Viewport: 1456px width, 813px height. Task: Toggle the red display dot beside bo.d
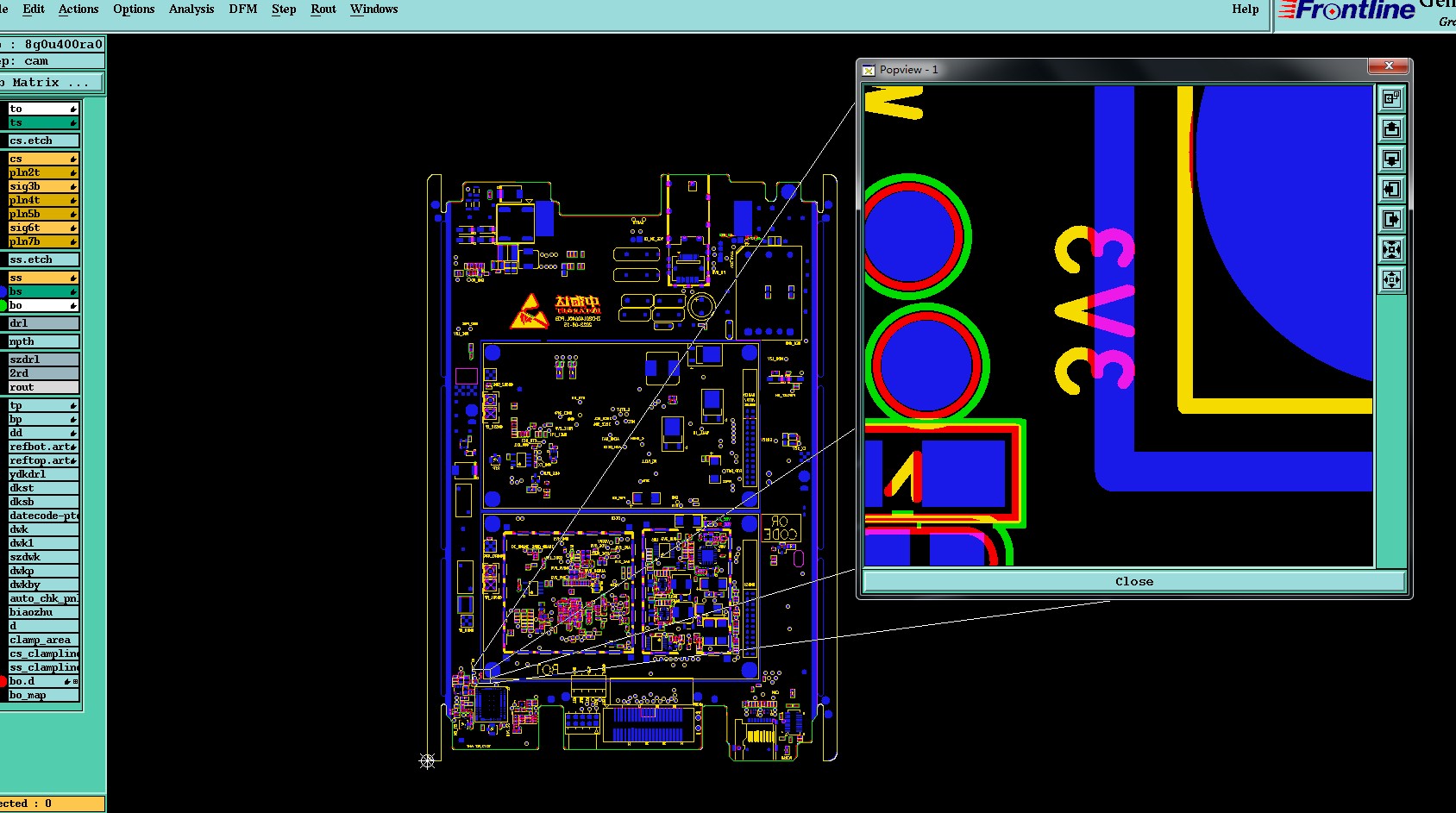(3, 681)
